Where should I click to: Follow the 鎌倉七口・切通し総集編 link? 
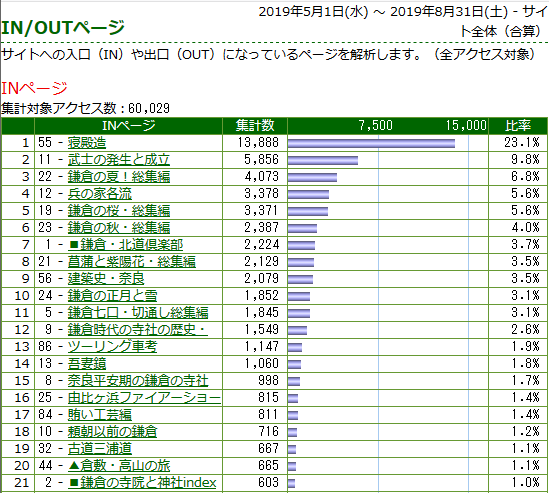click(x=138, y=313)
